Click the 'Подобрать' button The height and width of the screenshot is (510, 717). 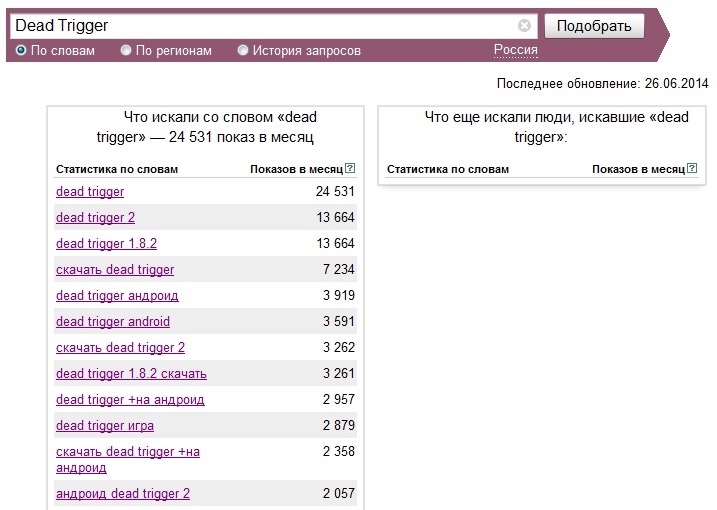(594, 26)
